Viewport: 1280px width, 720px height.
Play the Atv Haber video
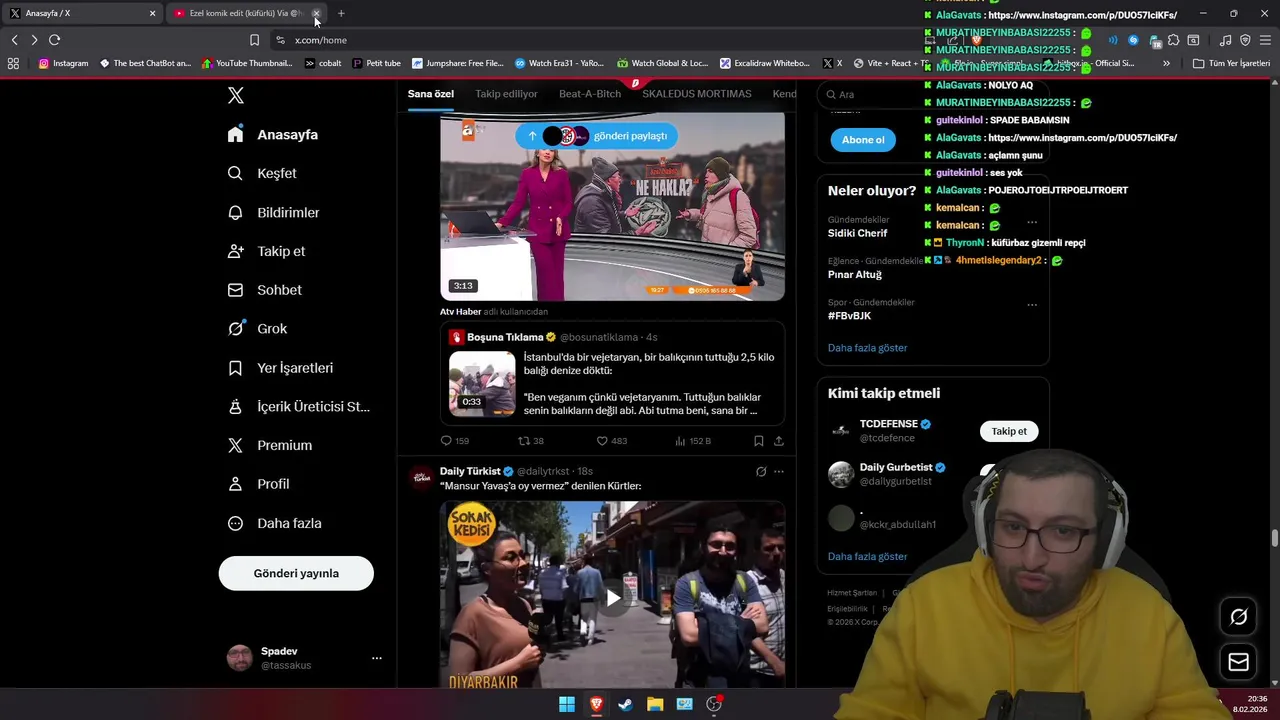pos(612,206)
